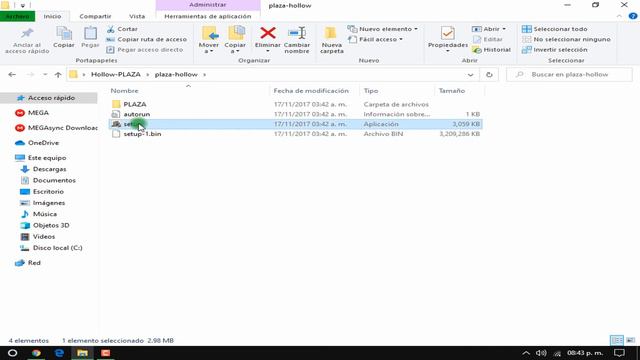
Task: Click Copiar ruta de acceso
Action: [x=147, y=39]
